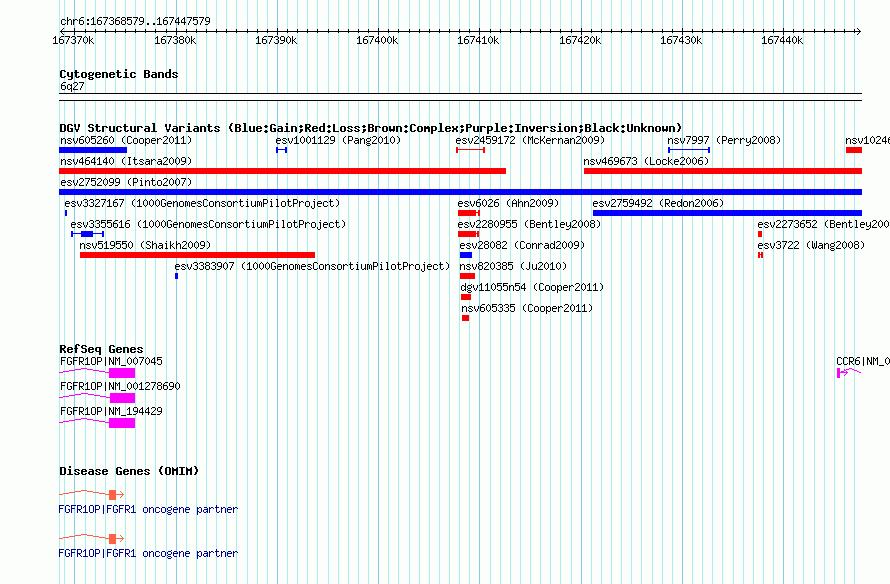Click the esv1001129 blue bracket glyph
This screenshot has height=584, width=890.
click(282, 150)
